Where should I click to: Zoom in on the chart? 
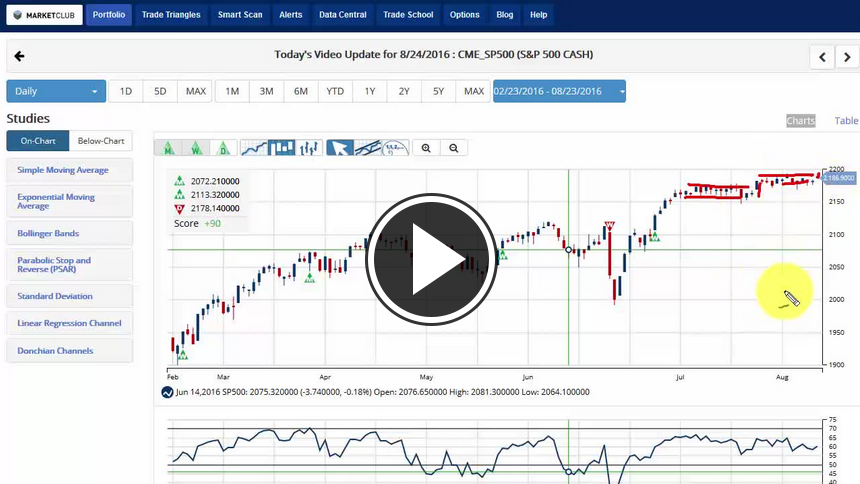426,148
